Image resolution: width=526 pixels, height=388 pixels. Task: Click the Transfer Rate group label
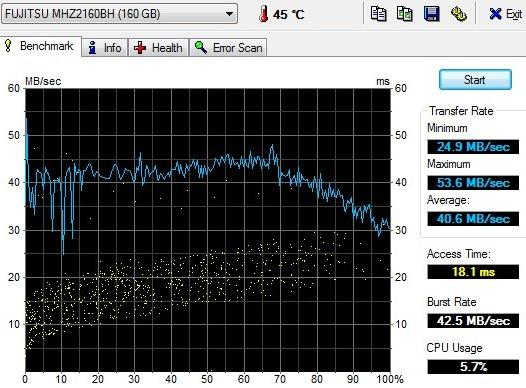pos(461,111)
